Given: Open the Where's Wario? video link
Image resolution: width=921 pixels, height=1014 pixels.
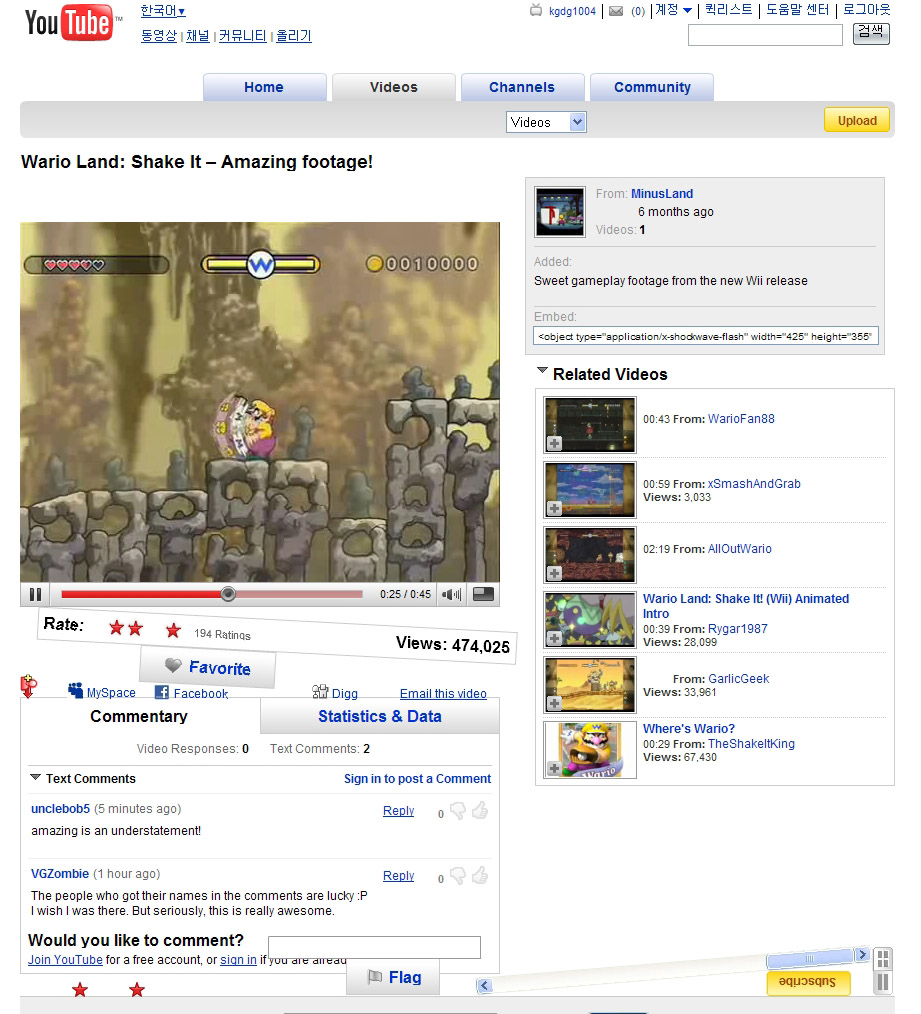Looking at the screenshot, I should coord(689,729).
